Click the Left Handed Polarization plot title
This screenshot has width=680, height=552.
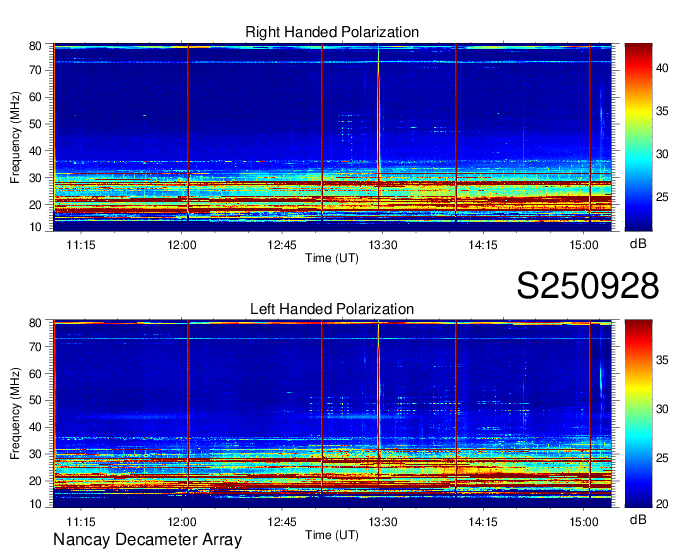332,309
